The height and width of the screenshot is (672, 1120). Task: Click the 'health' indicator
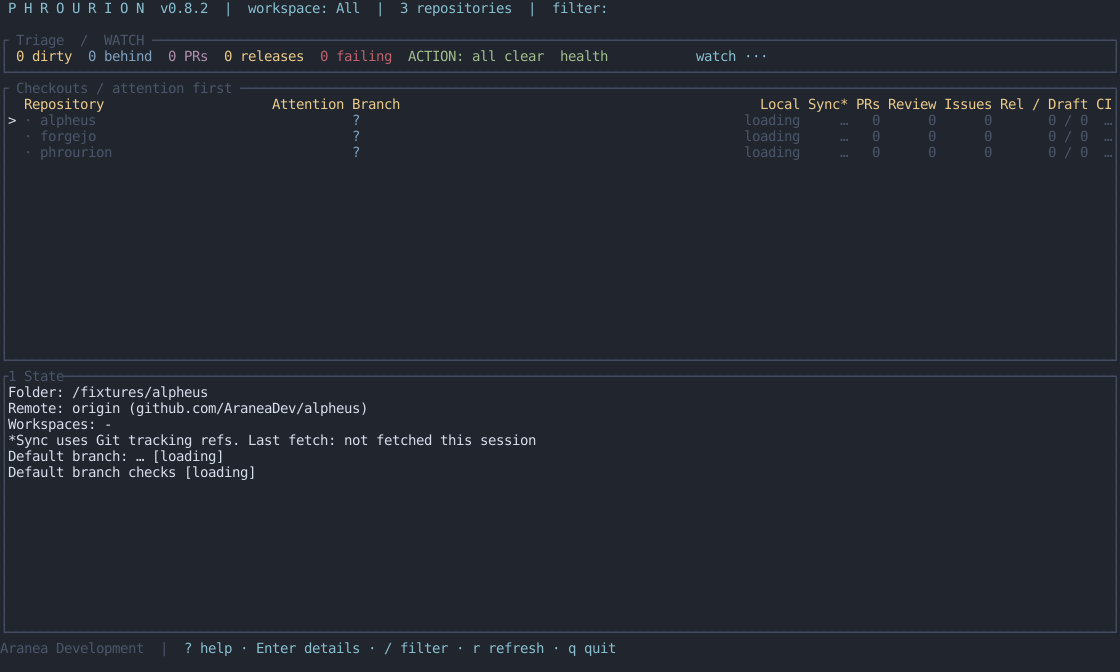pyautogui.click(x=584, y=56)
